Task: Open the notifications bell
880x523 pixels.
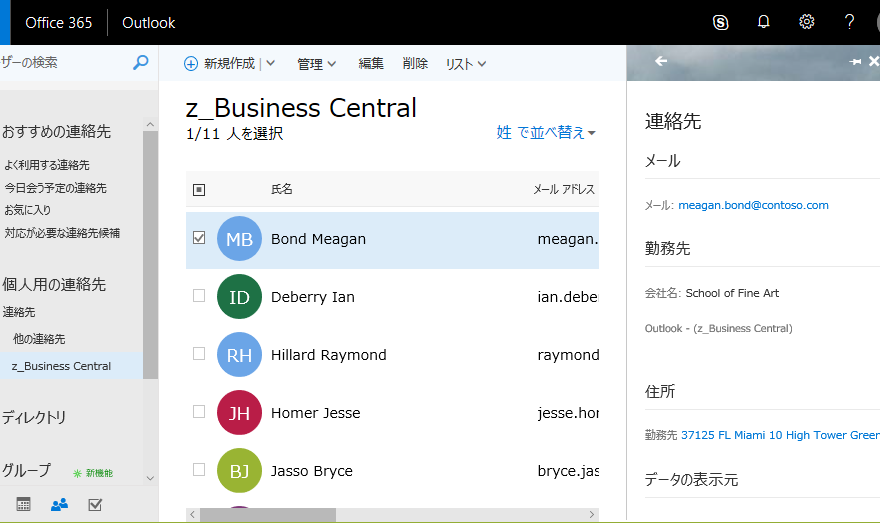Action: pos(764,22)
